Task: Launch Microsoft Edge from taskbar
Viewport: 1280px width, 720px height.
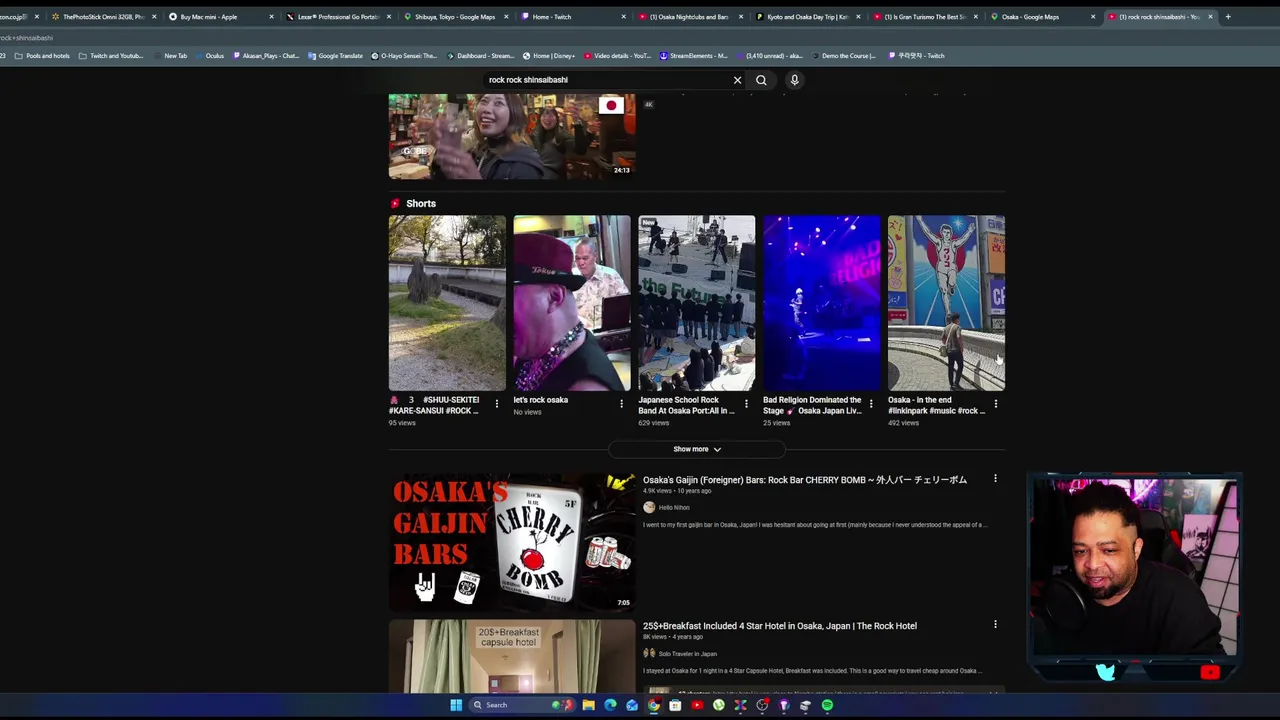Action: point(610,705)
